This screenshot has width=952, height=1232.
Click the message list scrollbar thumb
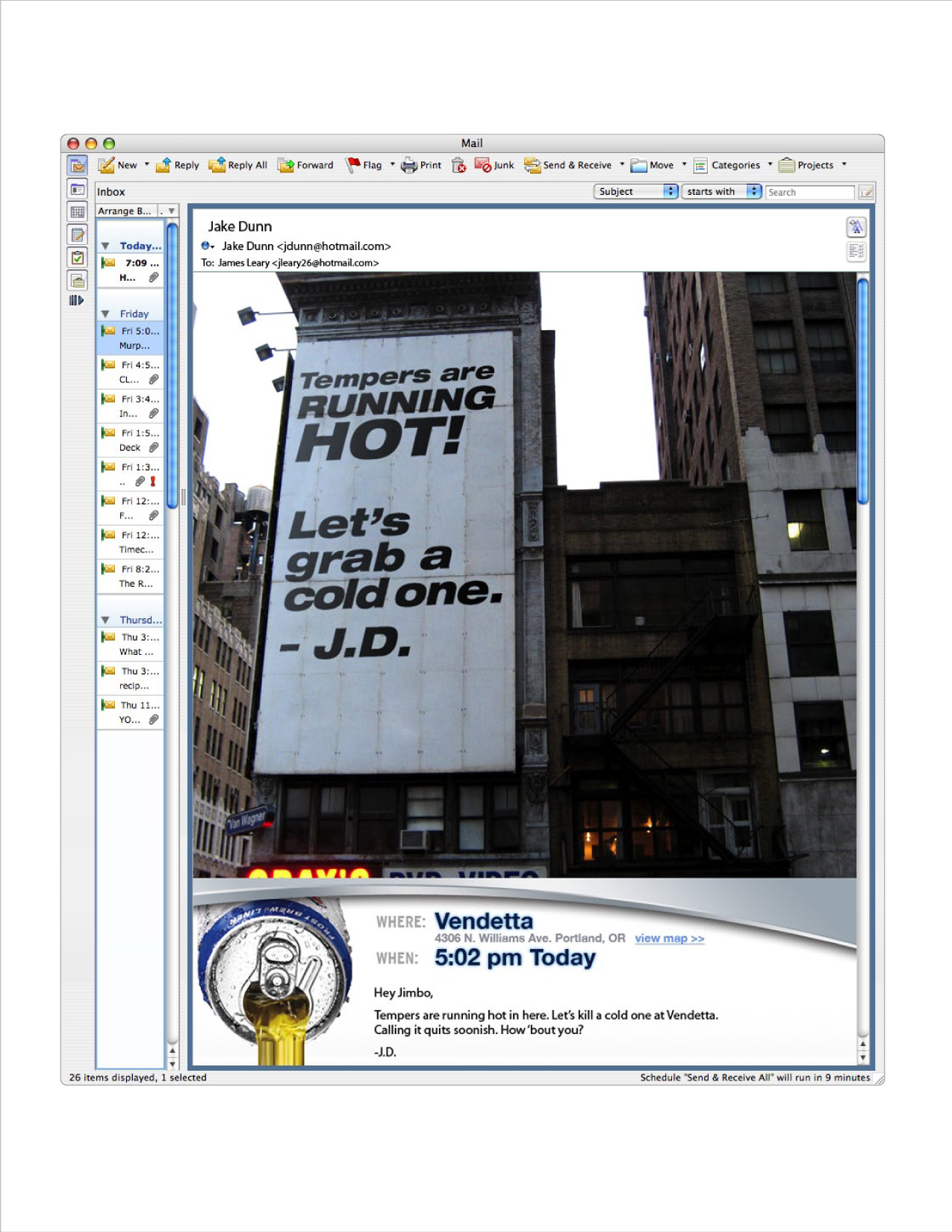pyautogui.click(x=172, y=364)
